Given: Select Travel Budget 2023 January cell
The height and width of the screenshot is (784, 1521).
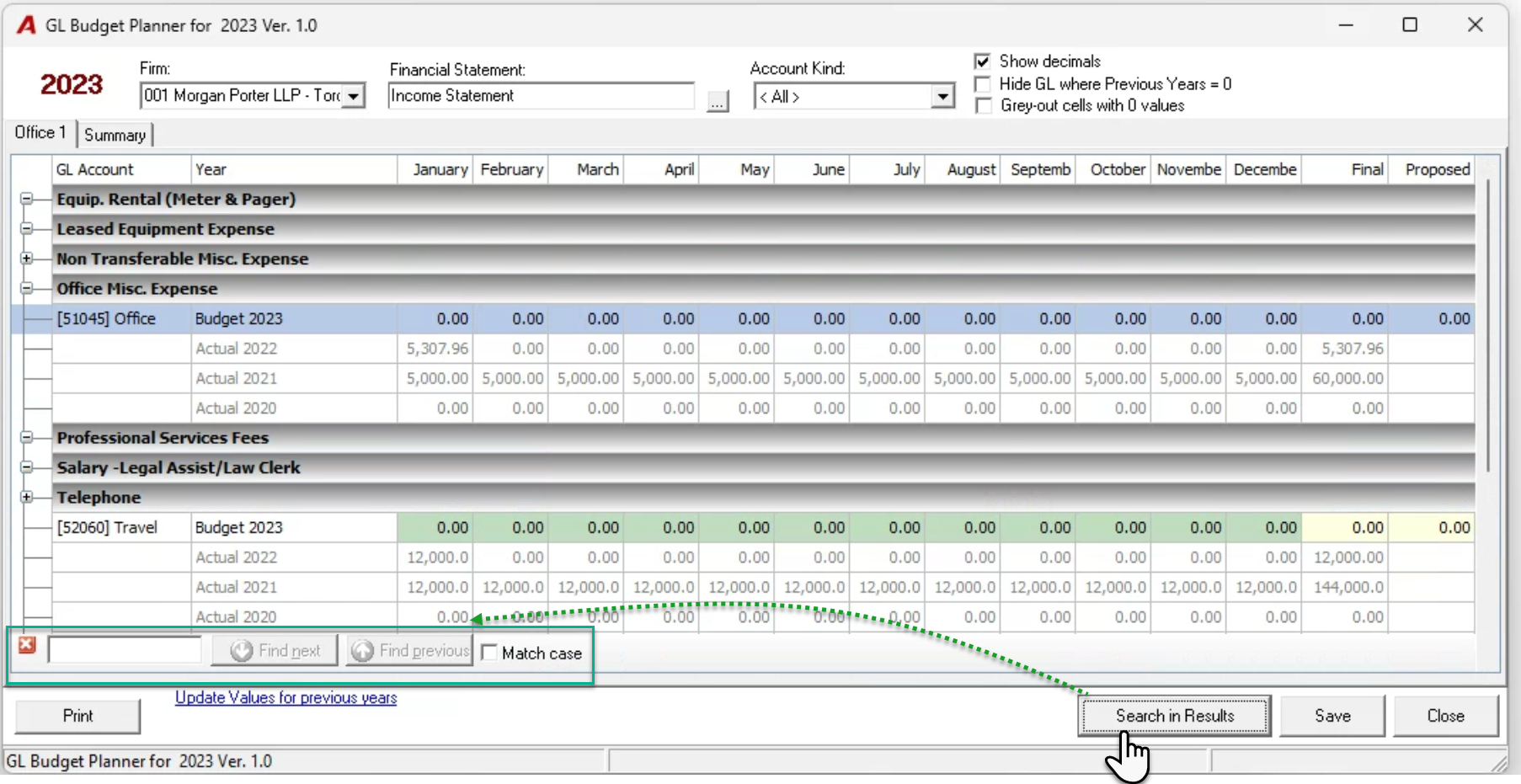Looking at the screenshot, I should tap(435, 528).
